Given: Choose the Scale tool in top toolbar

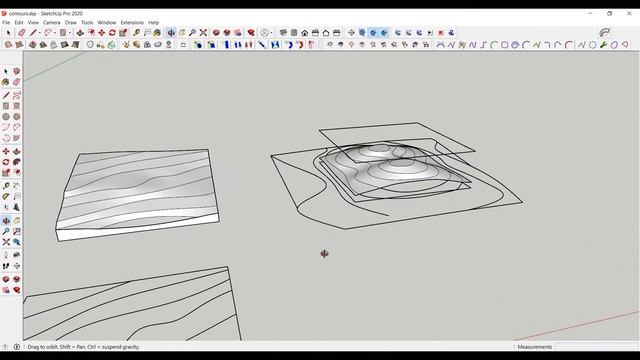Looking at the screenshot, I should [x=123, y=33].
